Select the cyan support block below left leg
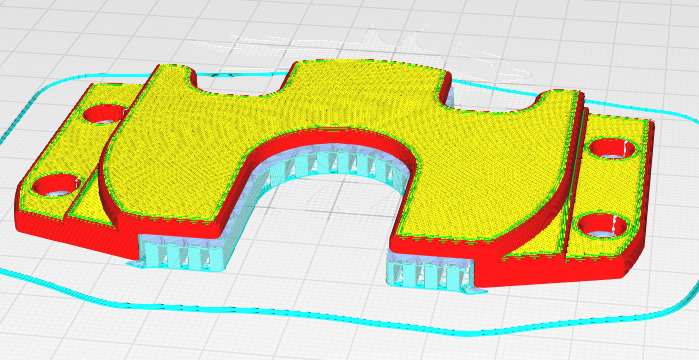The height and width of the screenshot is (360, 699). [181, 252]
